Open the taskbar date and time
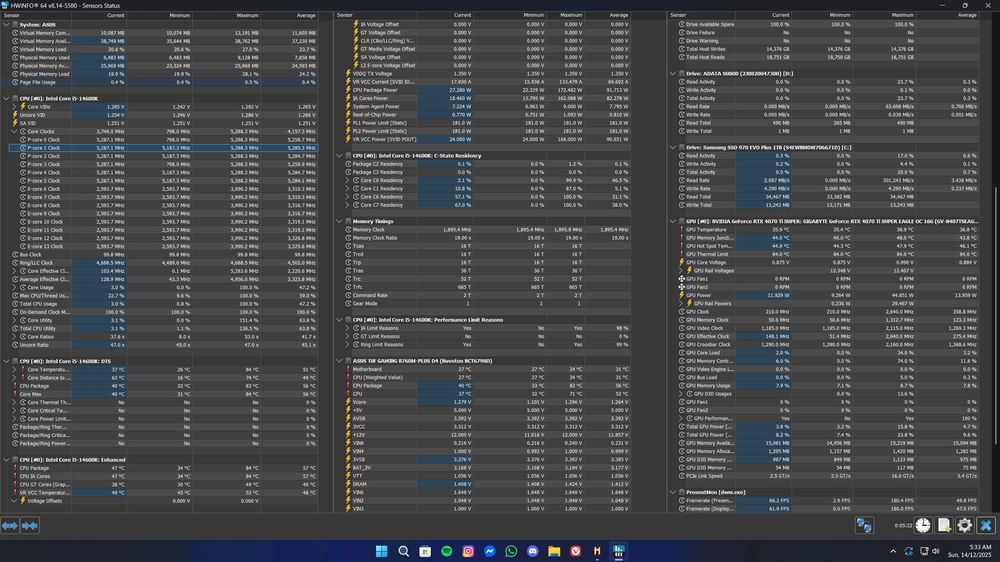Screen dimensions: 1000x562 point(969,551)
